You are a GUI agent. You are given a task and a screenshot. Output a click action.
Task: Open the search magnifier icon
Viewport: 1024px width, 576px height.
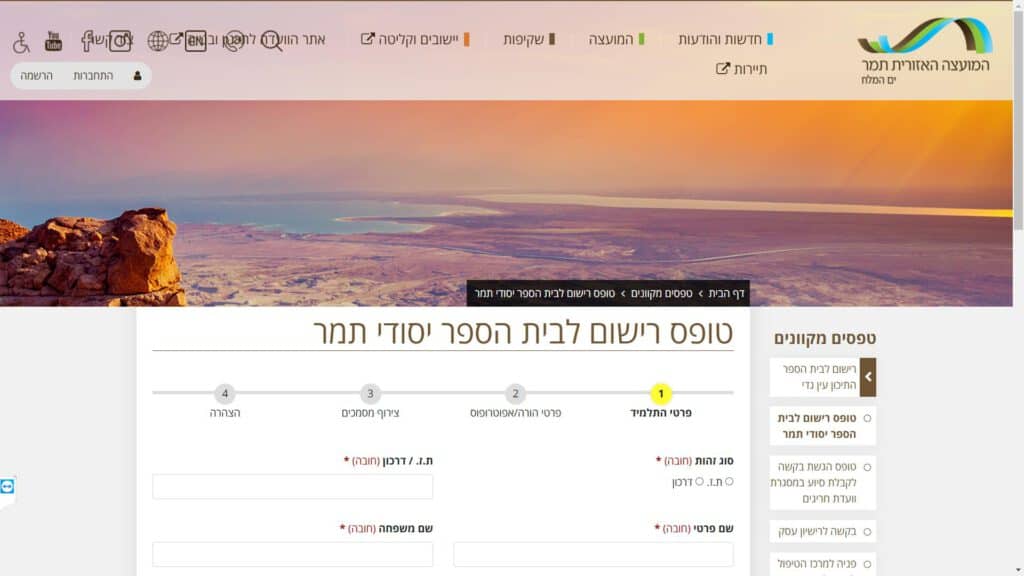pos(272,40)
